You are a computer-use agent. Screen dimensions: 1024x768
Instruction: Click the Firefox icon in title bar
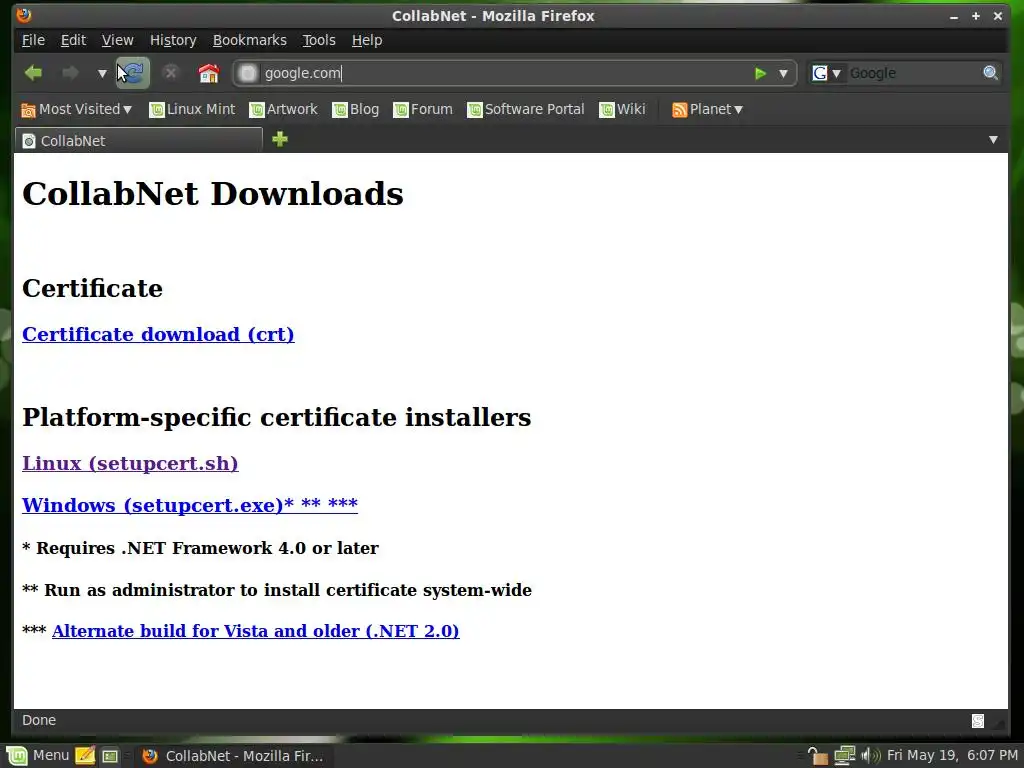(24, 15)
